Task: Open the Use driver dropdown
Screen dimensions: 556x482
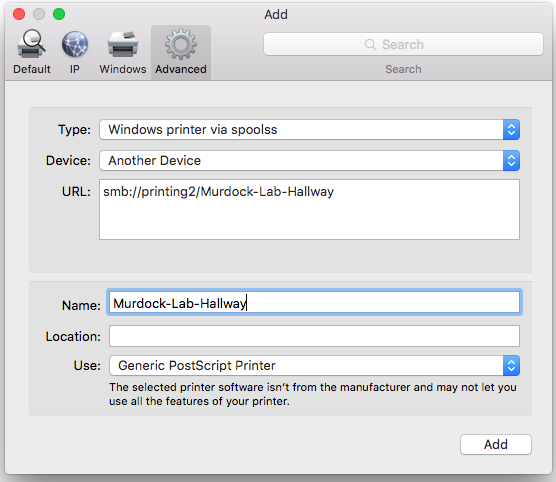Action: pos(315,365)
